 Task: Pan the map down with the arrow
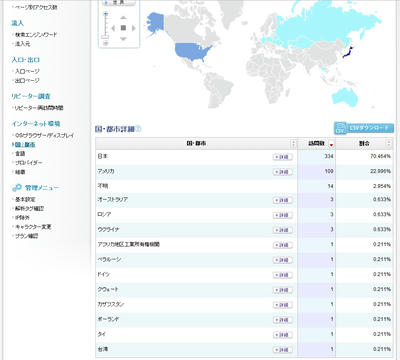pos(123,39)
